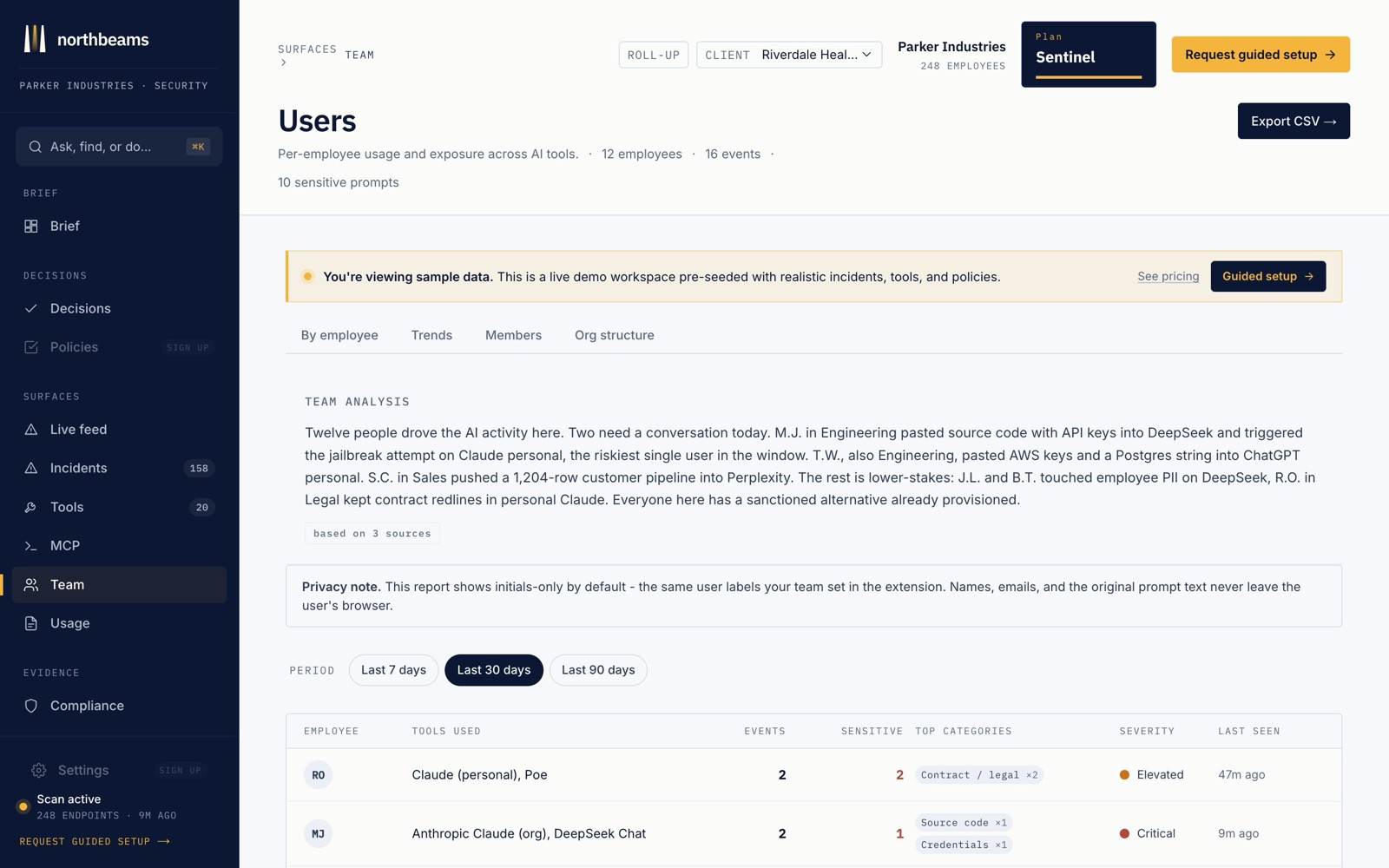Screen dimensions: 1389x868
Task: Click the Brief grid icon
Action: pyautogui.click(x=31, y=226)
